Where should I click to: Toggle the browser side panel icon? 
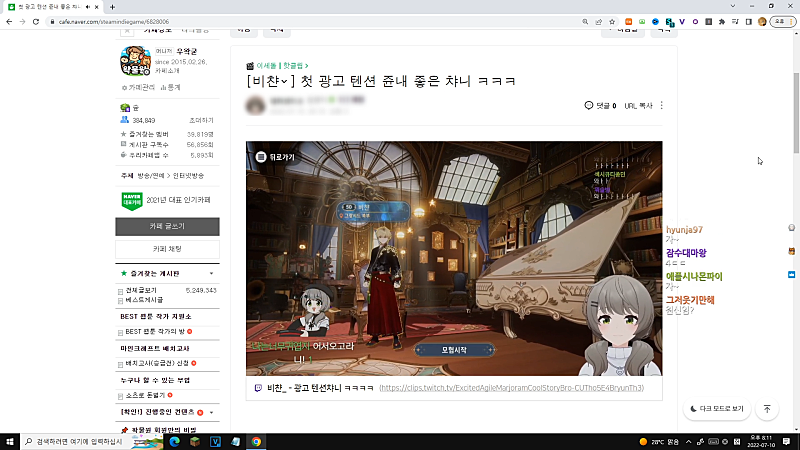click(748, 22)
